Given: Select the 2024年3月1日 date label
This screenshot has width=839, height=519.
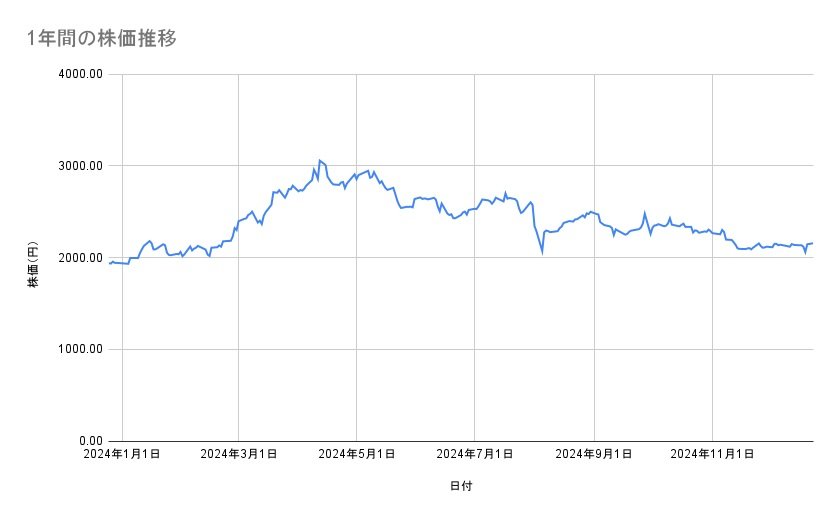Looking at the screenshot, I should click(238, 454).
